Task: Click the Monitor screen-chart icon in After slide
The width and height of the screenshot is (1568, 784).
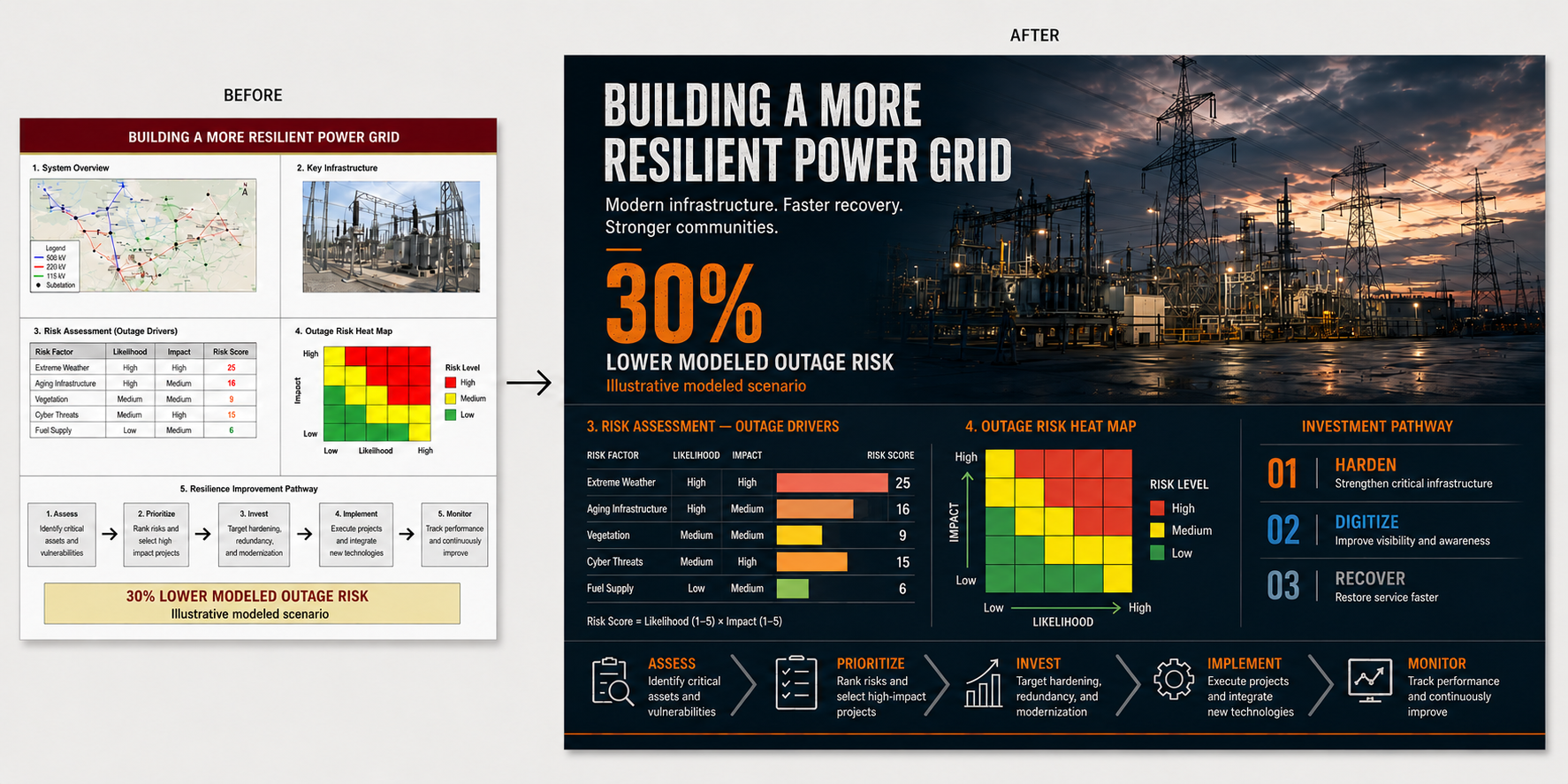Action: click(x=1370, y=681)
